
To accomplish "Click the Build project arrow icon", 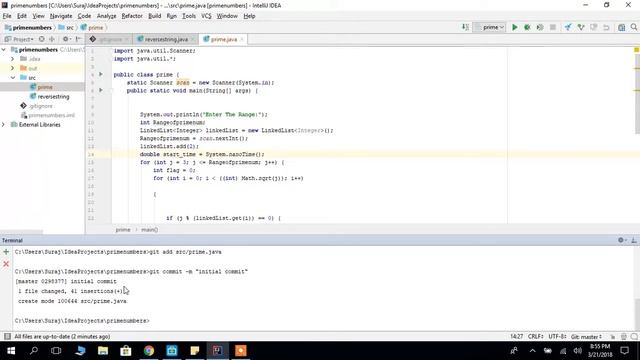I will [x=465, y=27].
